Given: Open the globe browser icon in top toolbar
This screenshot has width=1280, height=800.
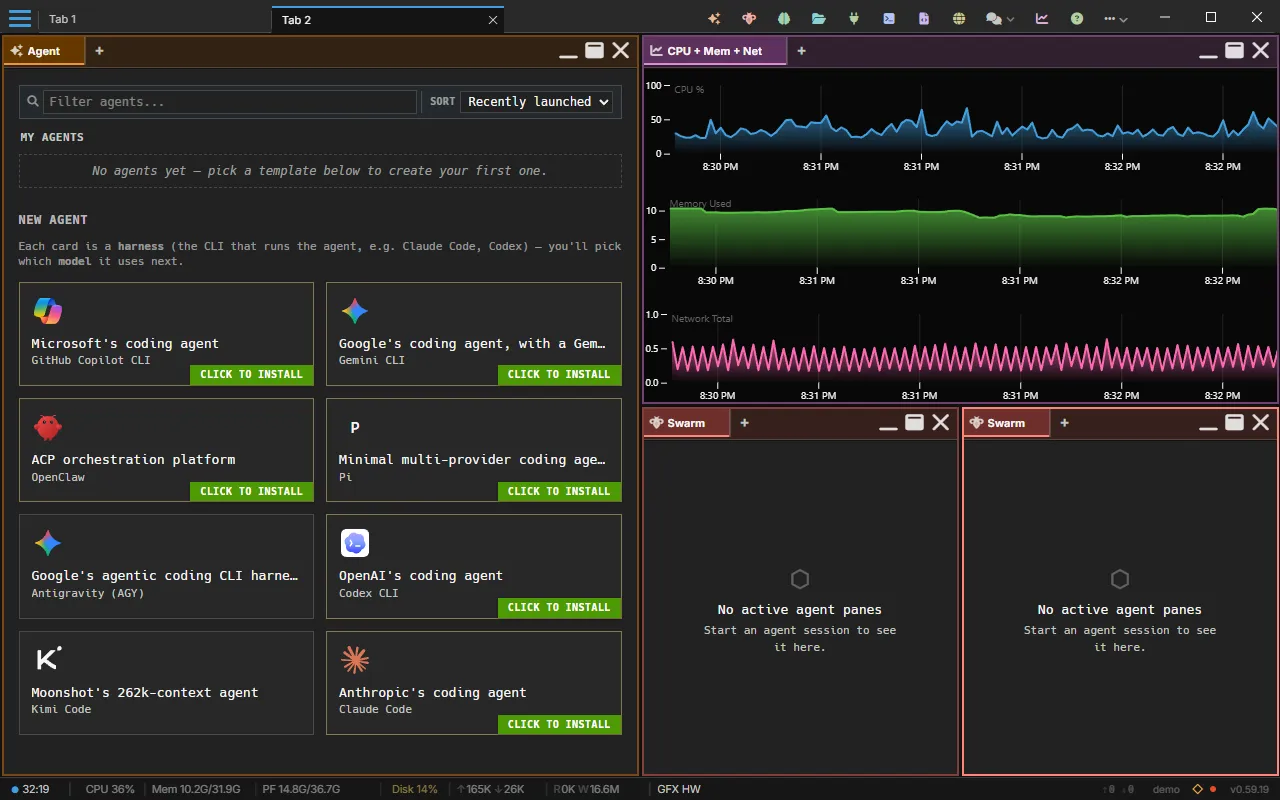Looking at the screenshot, I should point(959,18).
